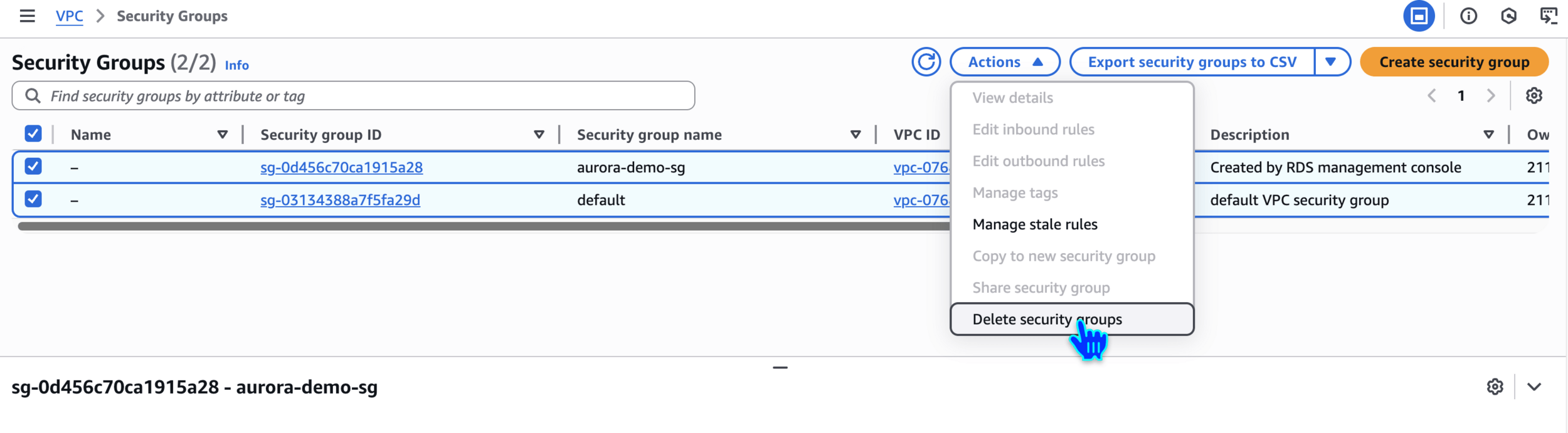This screenshot has width=1568, height=433.
Task: Go to next page of results
Action: pyautogui.click(x=1491, y=96)
